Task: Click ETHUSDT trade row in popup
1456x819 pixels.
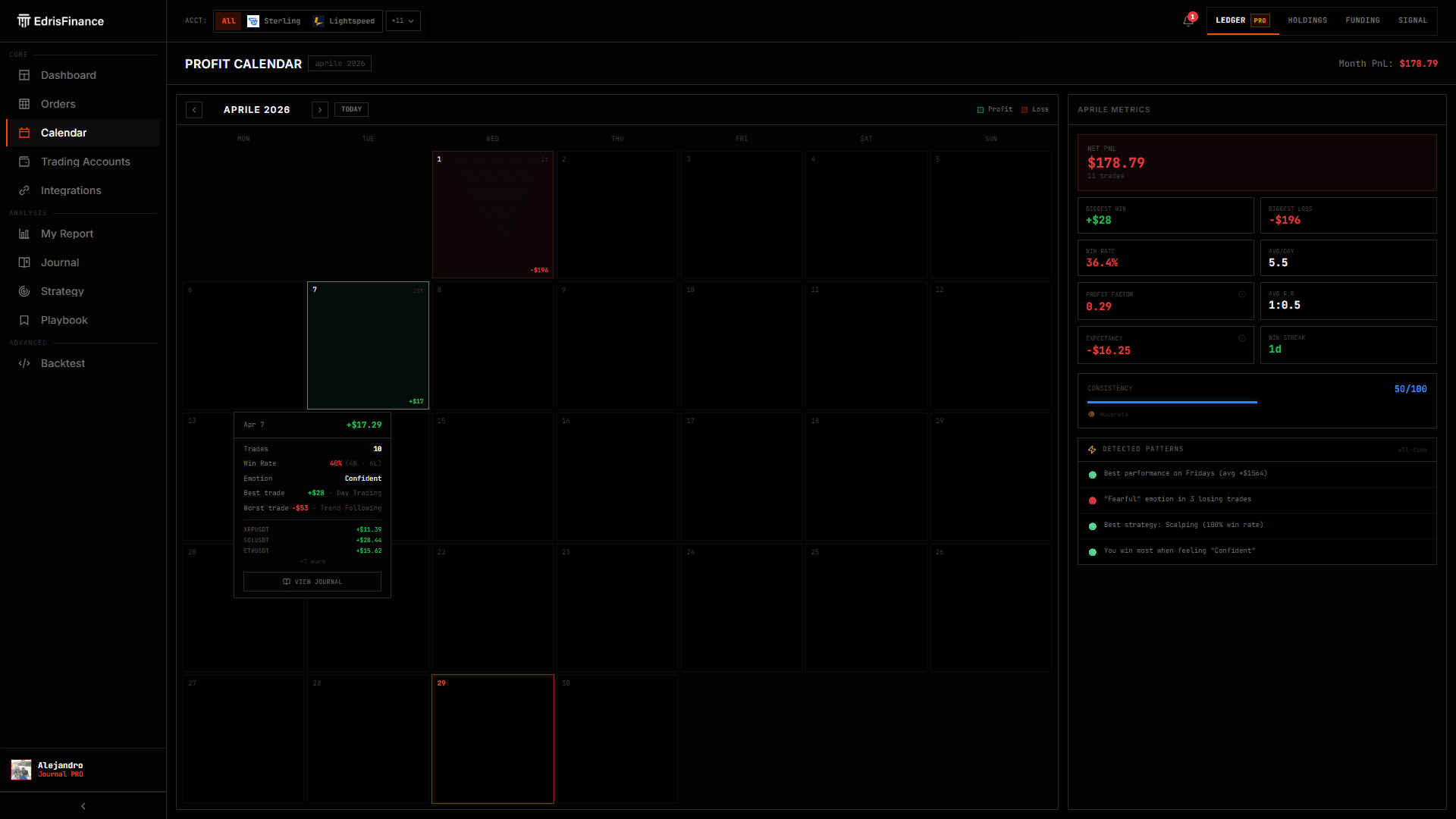Action: point(312,551)
